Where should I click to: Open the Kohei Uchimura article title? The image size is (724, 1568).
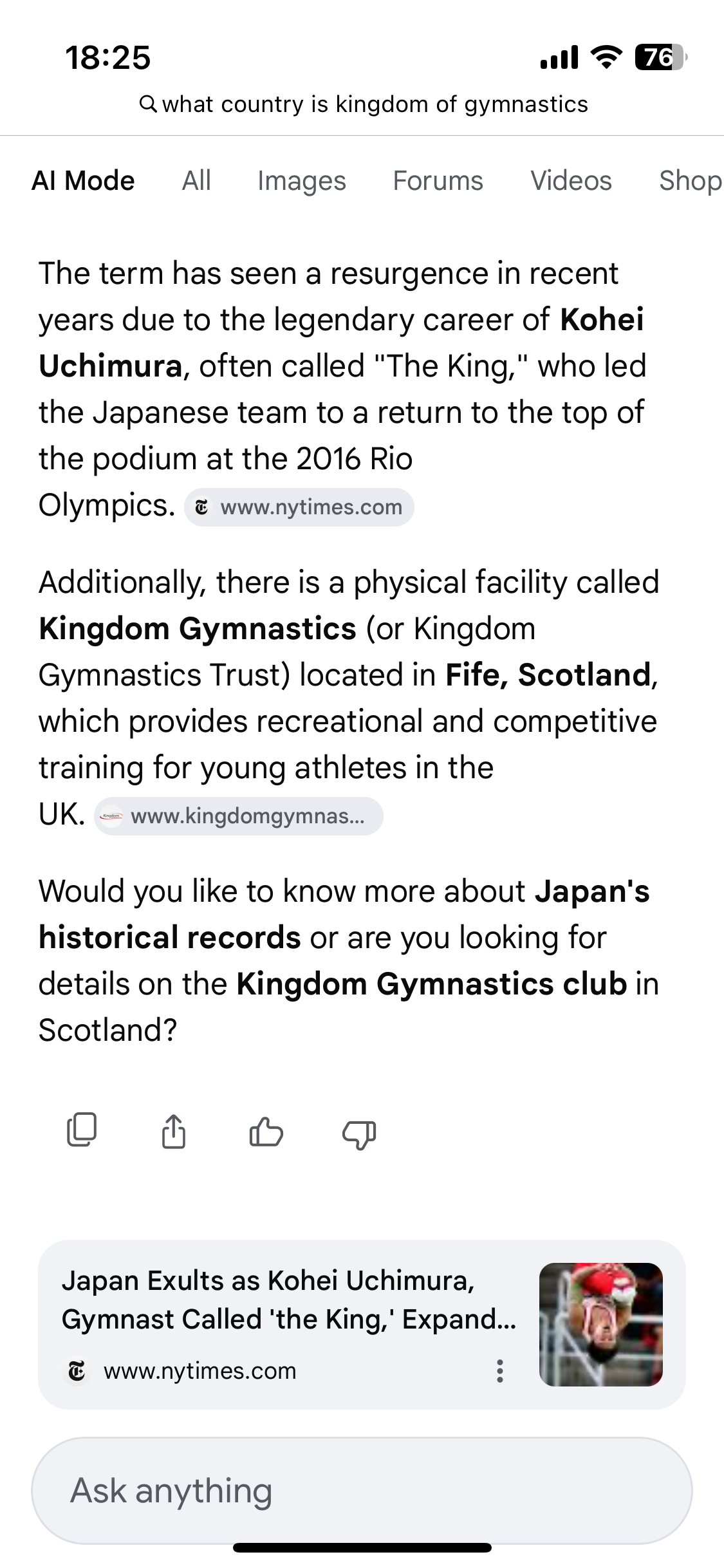pos(289,1300)
